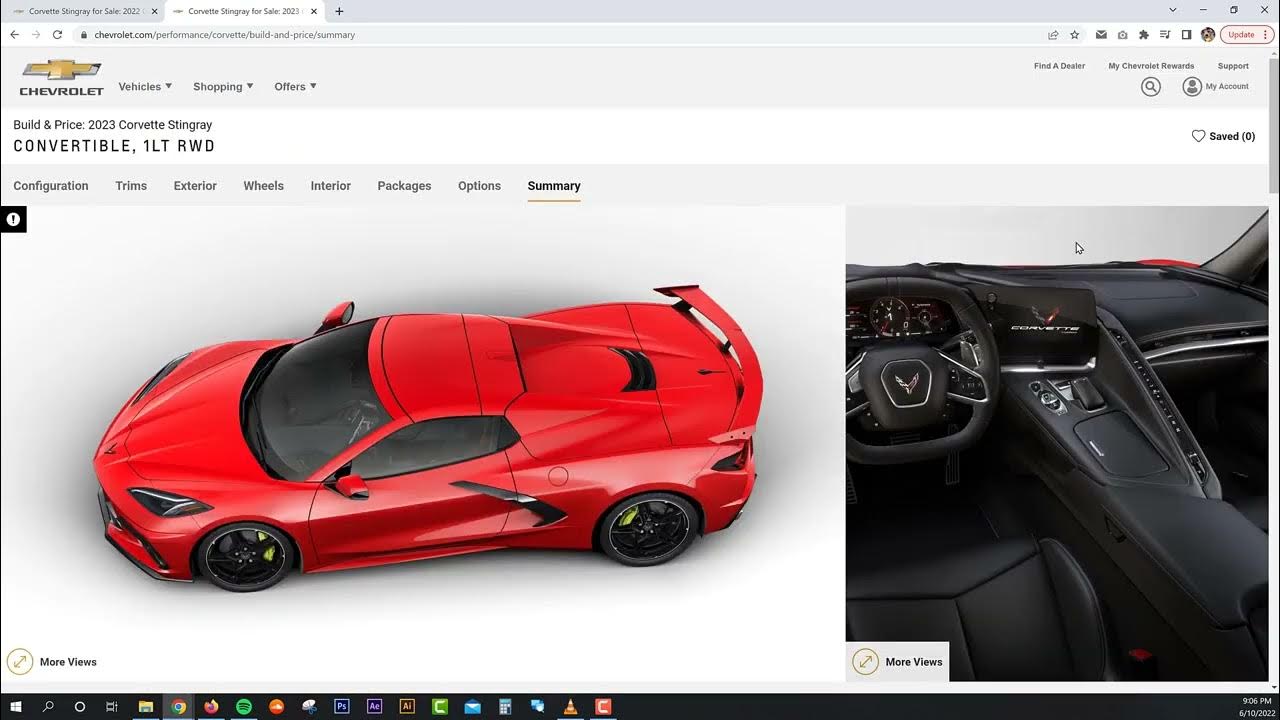Image resolution: width=1280 pixels, height=720 pixels.
Task: Open the Calculator from the taskbar
Action: point(505,706)
